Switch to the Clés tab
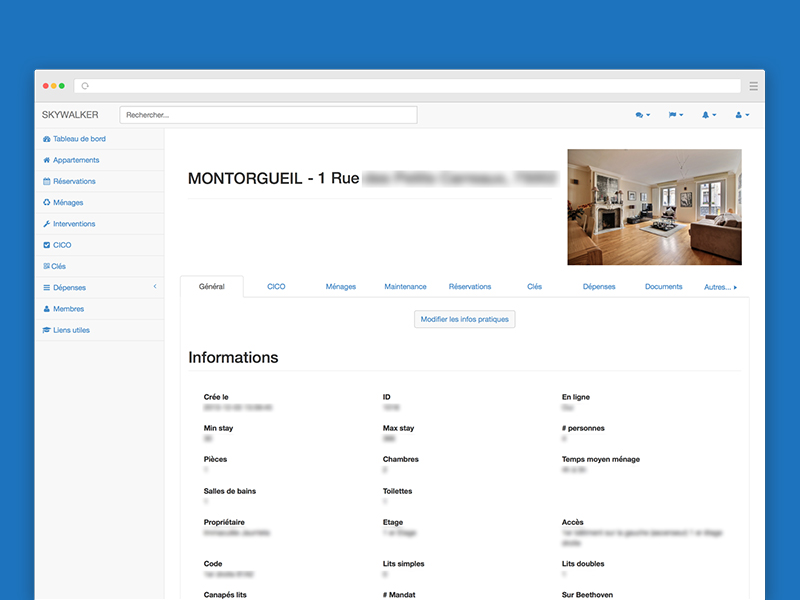The height and width of the screenshot is (600, 800). (535, 287)
